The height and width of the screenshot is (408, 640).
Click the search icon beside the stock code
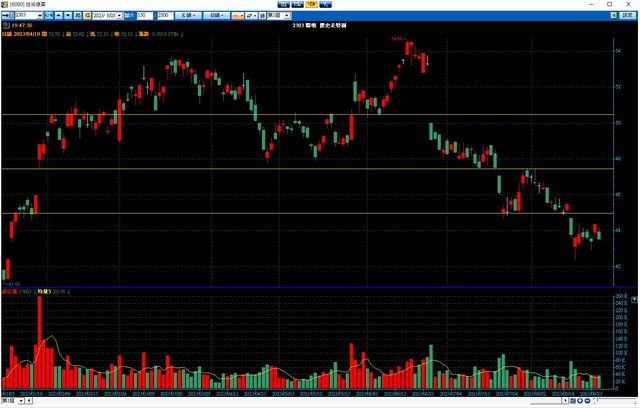click(x=50, y=16)
